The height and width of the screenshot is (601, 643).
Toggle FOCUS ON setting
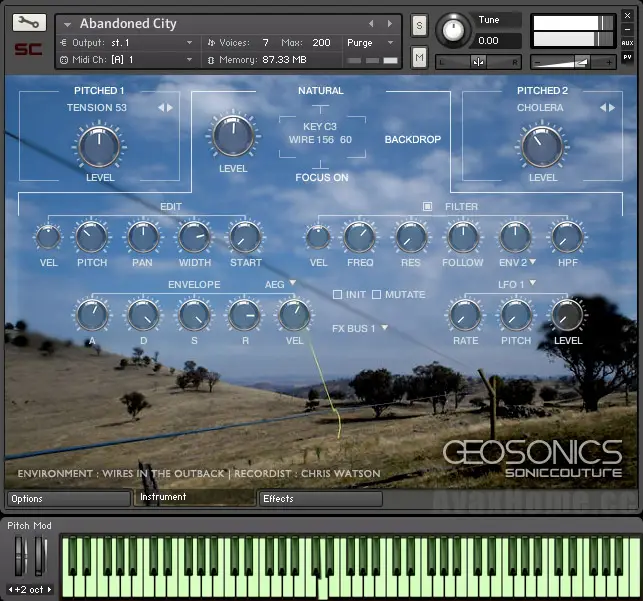pos(322,178)
